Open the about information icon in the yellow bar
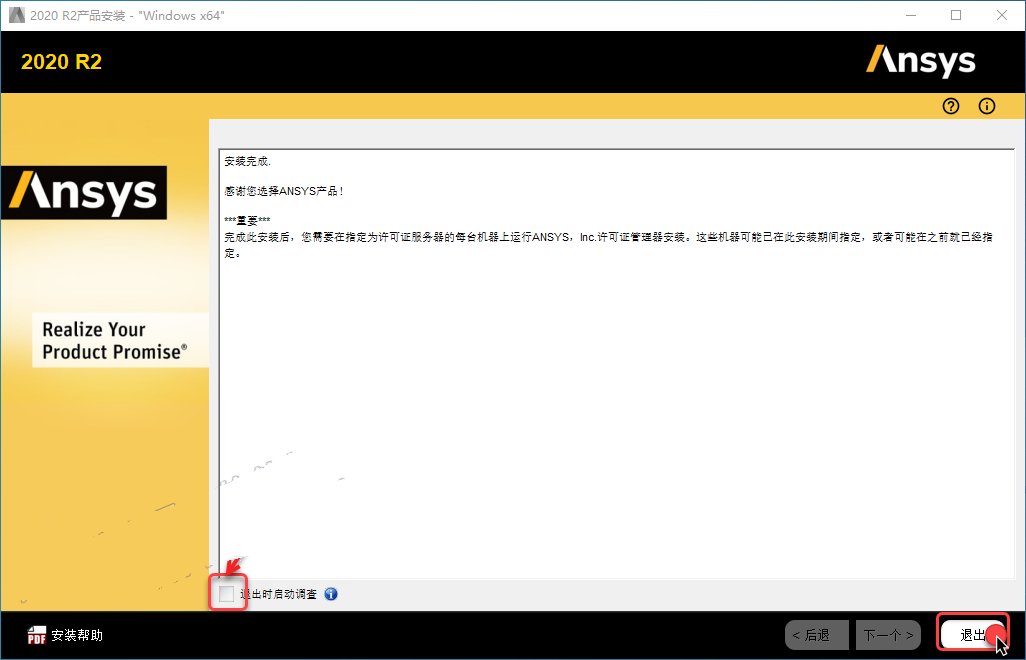The height and width of the screenshot is (660, 1026). click(x=987, y=106)
